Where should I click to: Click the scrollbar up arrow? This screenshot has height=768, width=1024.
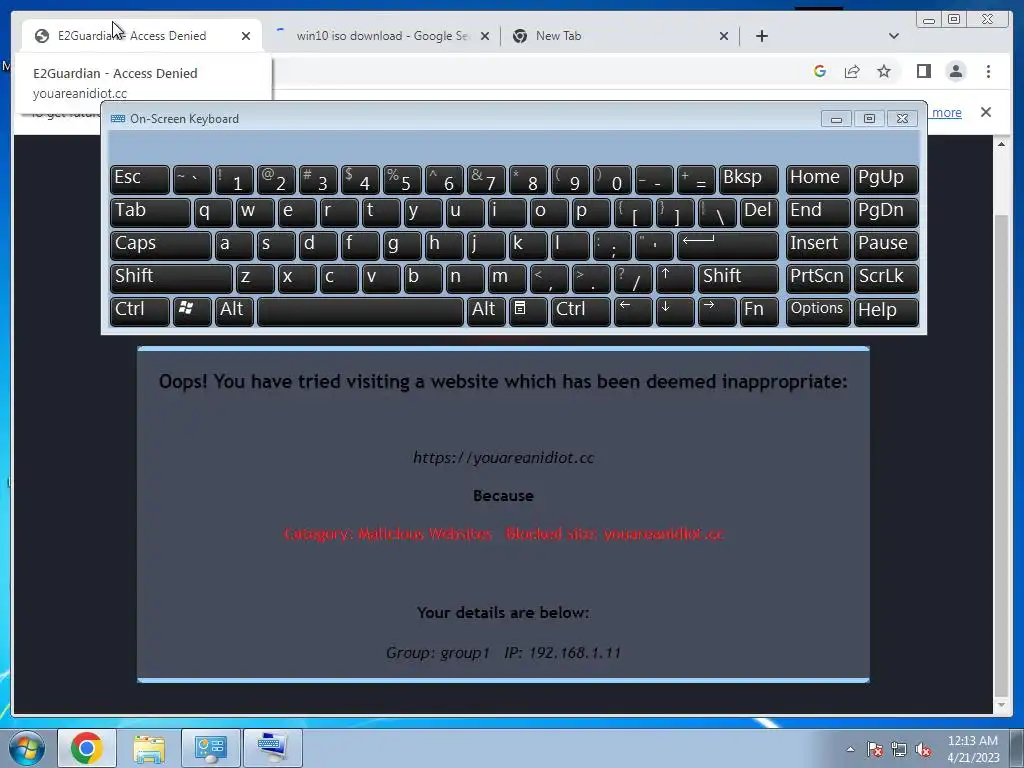pos(1001,144)
